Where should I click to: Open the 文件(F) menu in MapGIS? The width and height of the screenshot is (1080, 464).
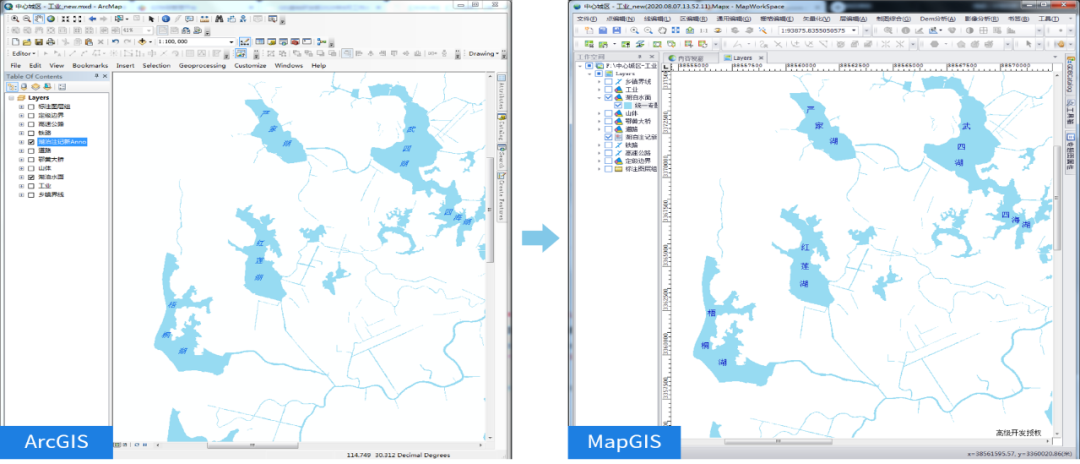click(x=587, y=19)
